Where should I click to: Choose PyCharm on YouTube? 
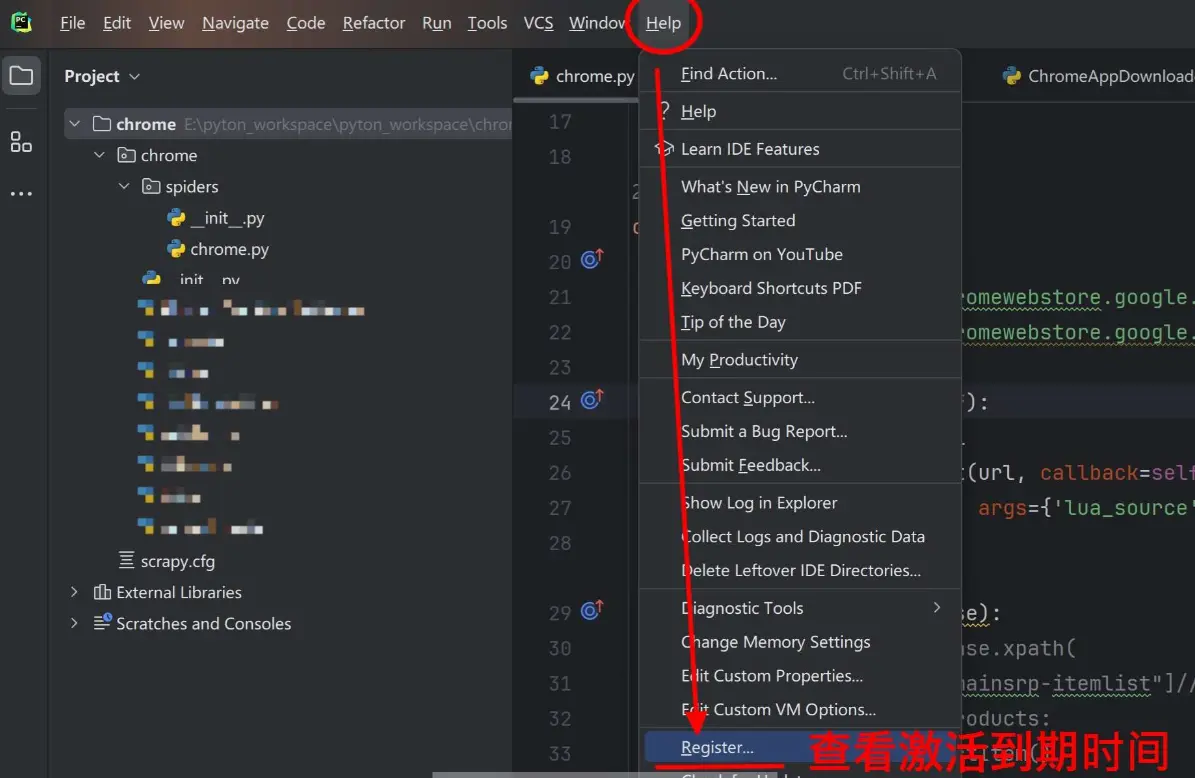pyautogui.click(x=800, y=254)
